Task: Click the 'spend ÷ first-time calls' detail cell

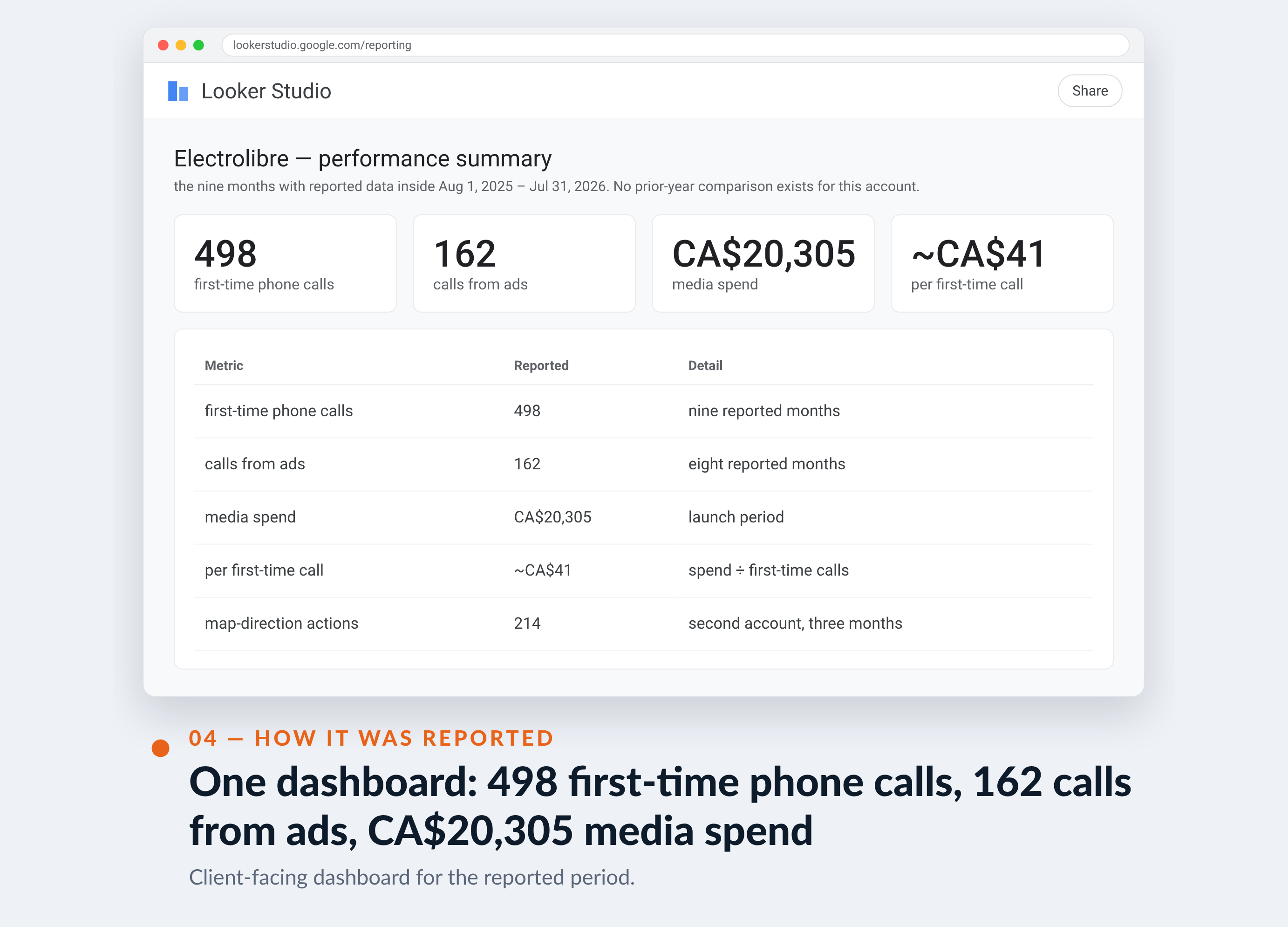Action: (x=768, y=570)
